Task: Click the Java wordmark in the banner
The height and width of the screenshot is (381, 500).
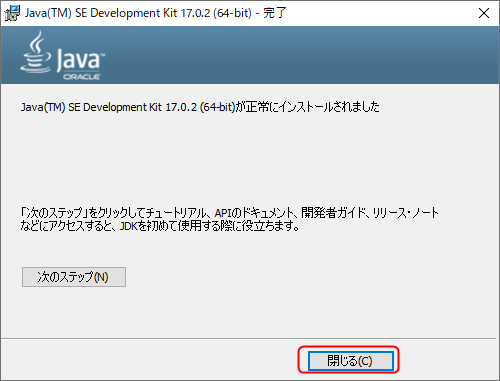Action: 80,60
